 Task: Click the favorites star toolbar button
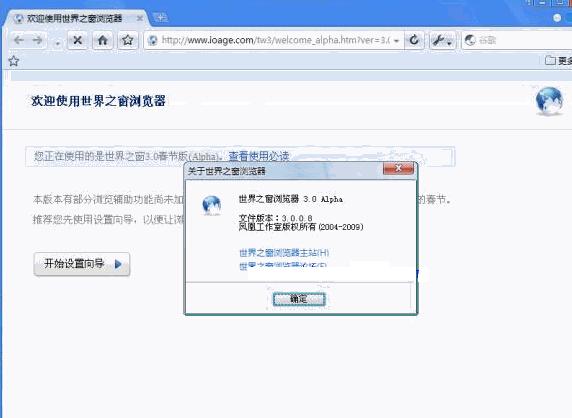click(x=128, y=40)
